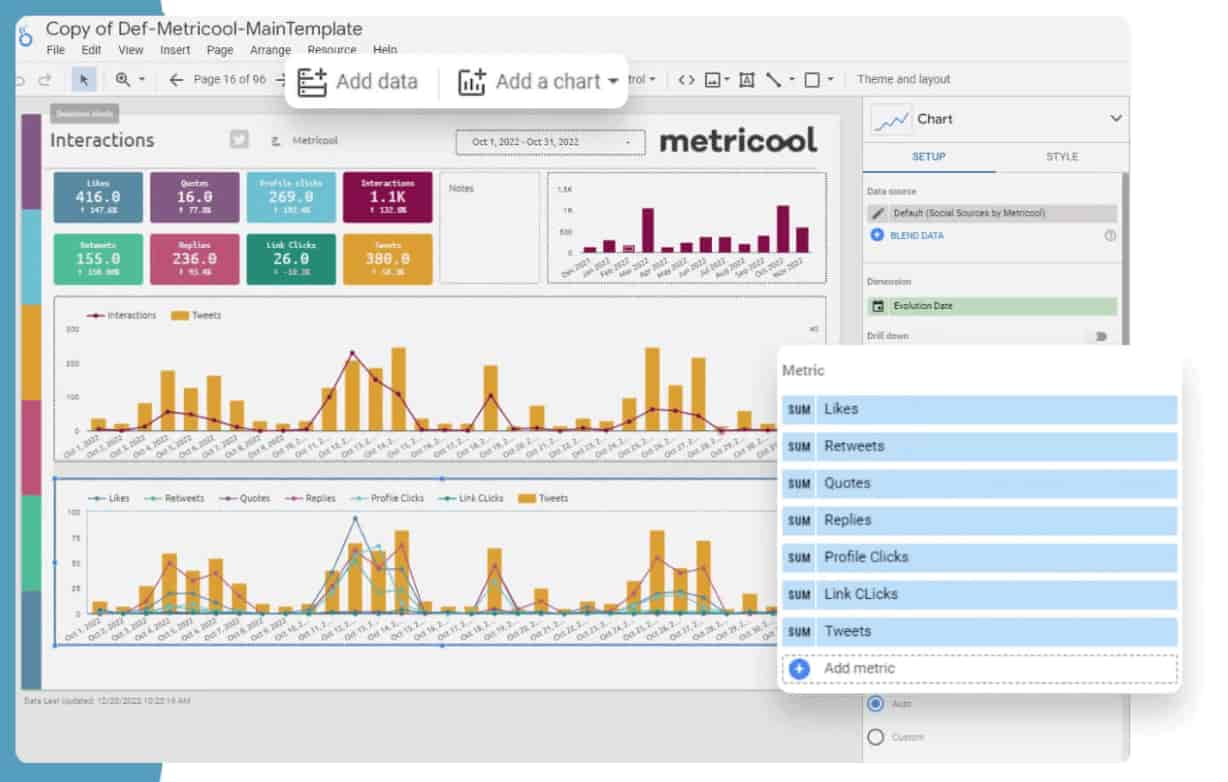The image size is (1228, 782).
Task: Select the text box tool
Action: pyautogui.click(x=746, y=78)
